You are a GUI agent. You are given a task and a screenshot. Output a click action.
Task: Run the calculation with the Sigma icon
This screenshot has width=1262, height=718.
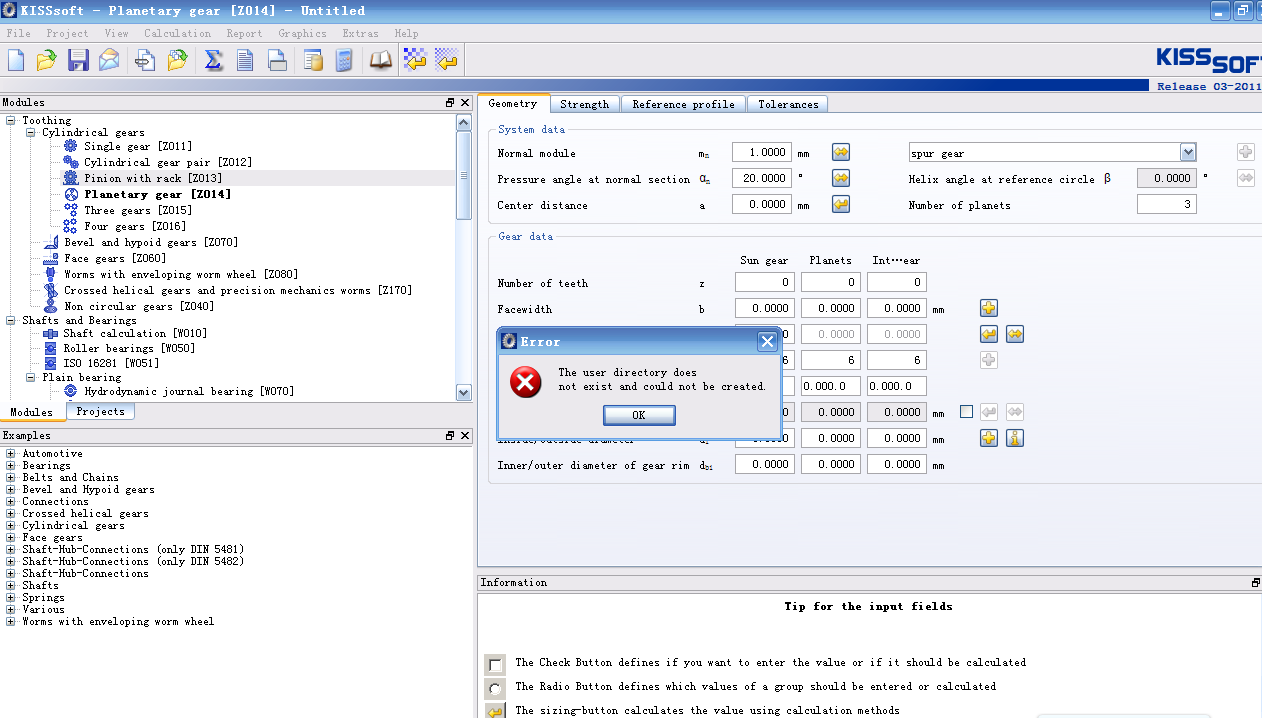[x=213, y=61]
